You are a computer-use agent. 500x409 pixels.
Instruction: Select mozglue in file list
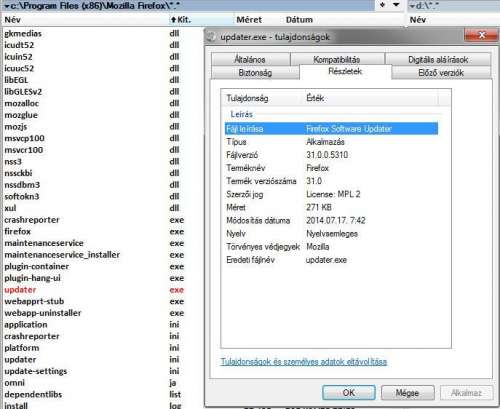(21, 115)
